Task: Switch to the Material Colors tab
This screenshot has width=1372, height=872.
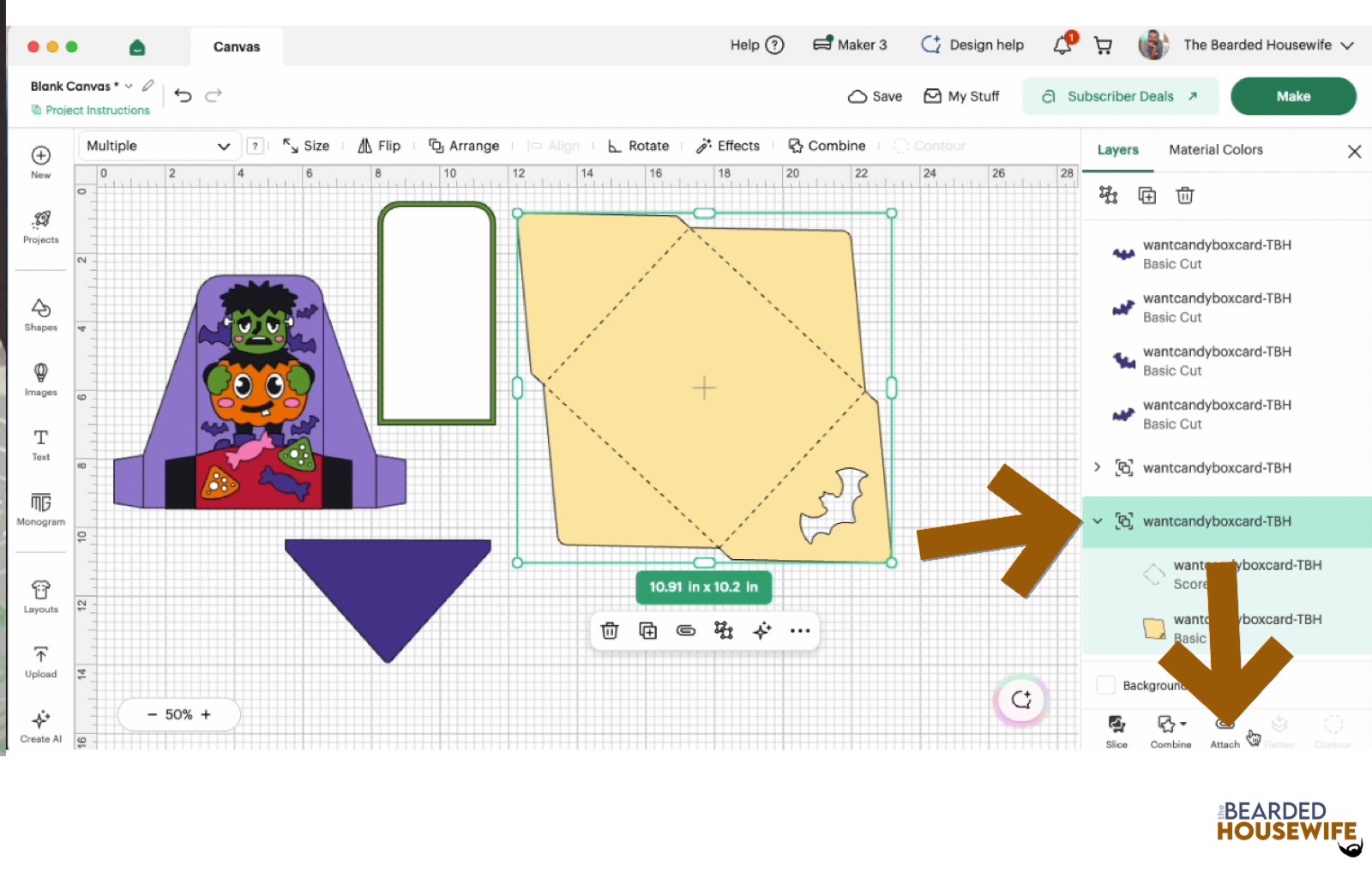Action: (x=1216, y=150)
